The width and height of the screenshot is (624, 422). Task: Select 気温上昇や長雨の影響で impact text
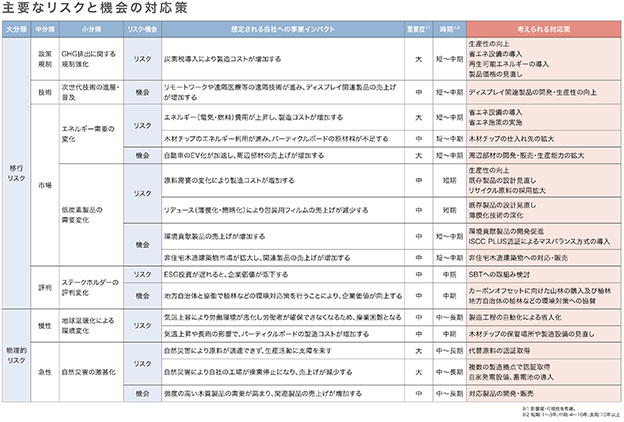[266, 334]
